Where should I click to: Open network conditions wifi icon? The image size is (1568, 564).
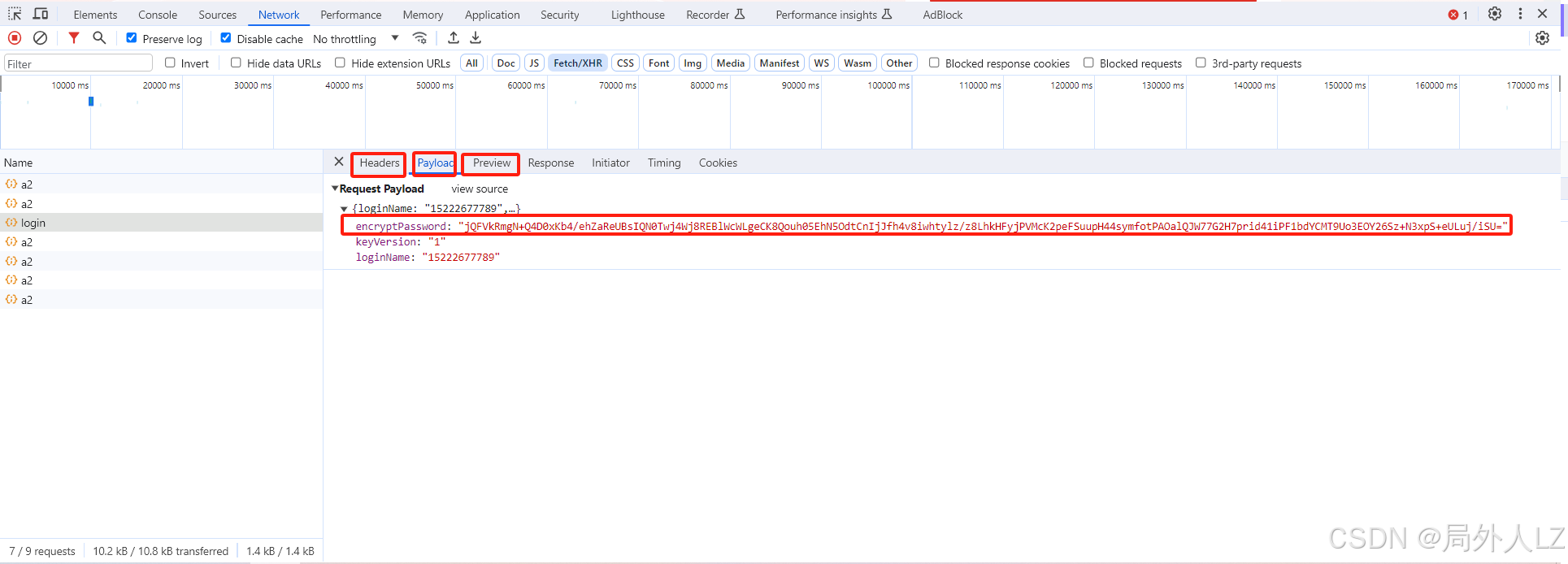419,37
